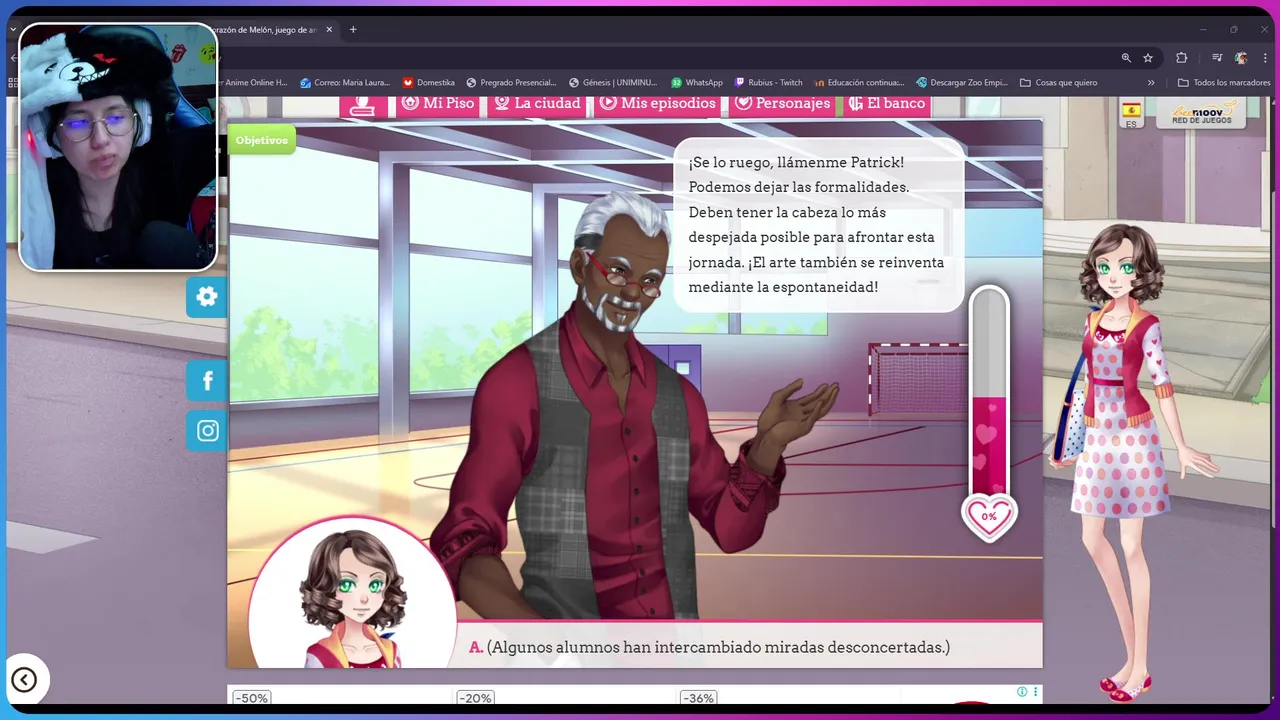
Task: Click the round back arrow button
Action: pyautogui.click(x=24, y=680)
